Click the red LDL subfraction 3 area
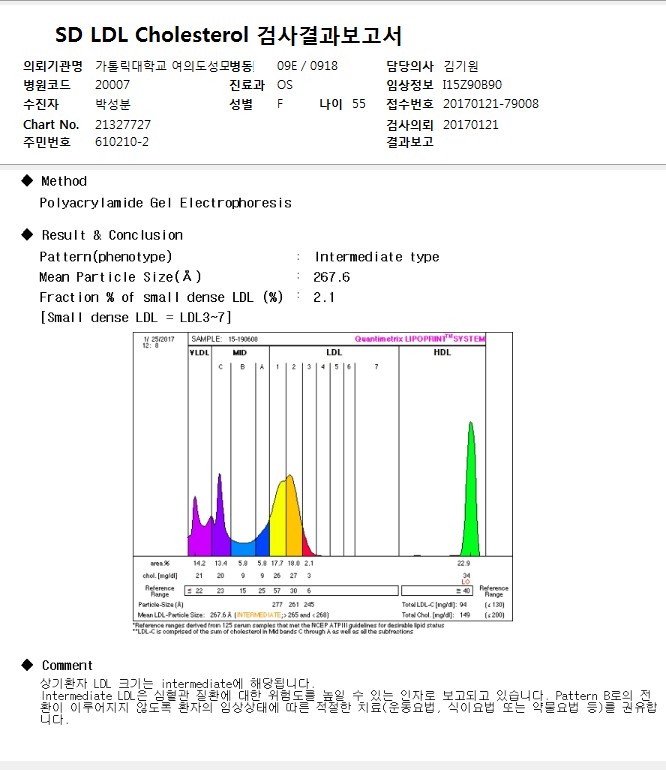Image resolution: width=666 pixels, height=770 pixels. pyautogui.click(x=307, y=547)
